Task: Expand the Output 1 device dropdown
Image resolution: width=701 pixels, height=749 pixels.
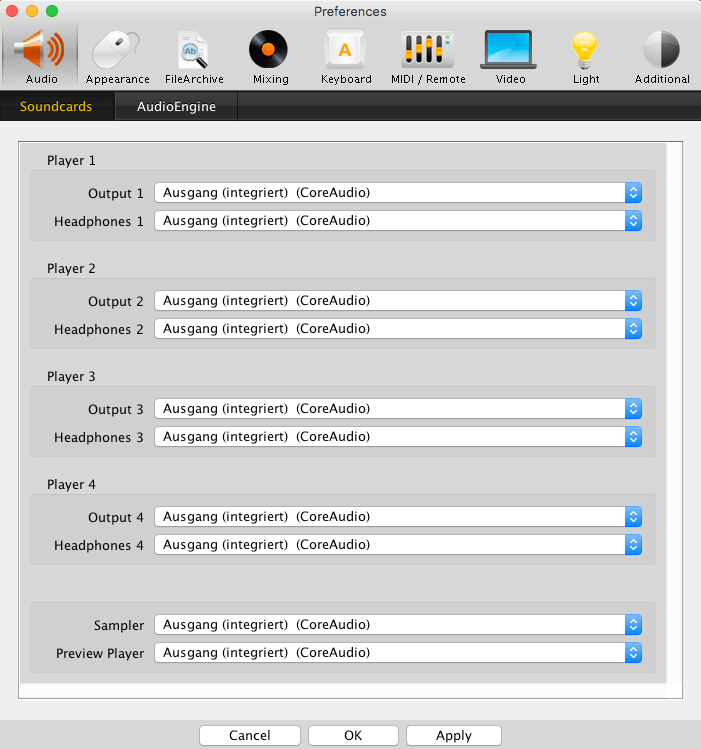Action: click(397, 193)
